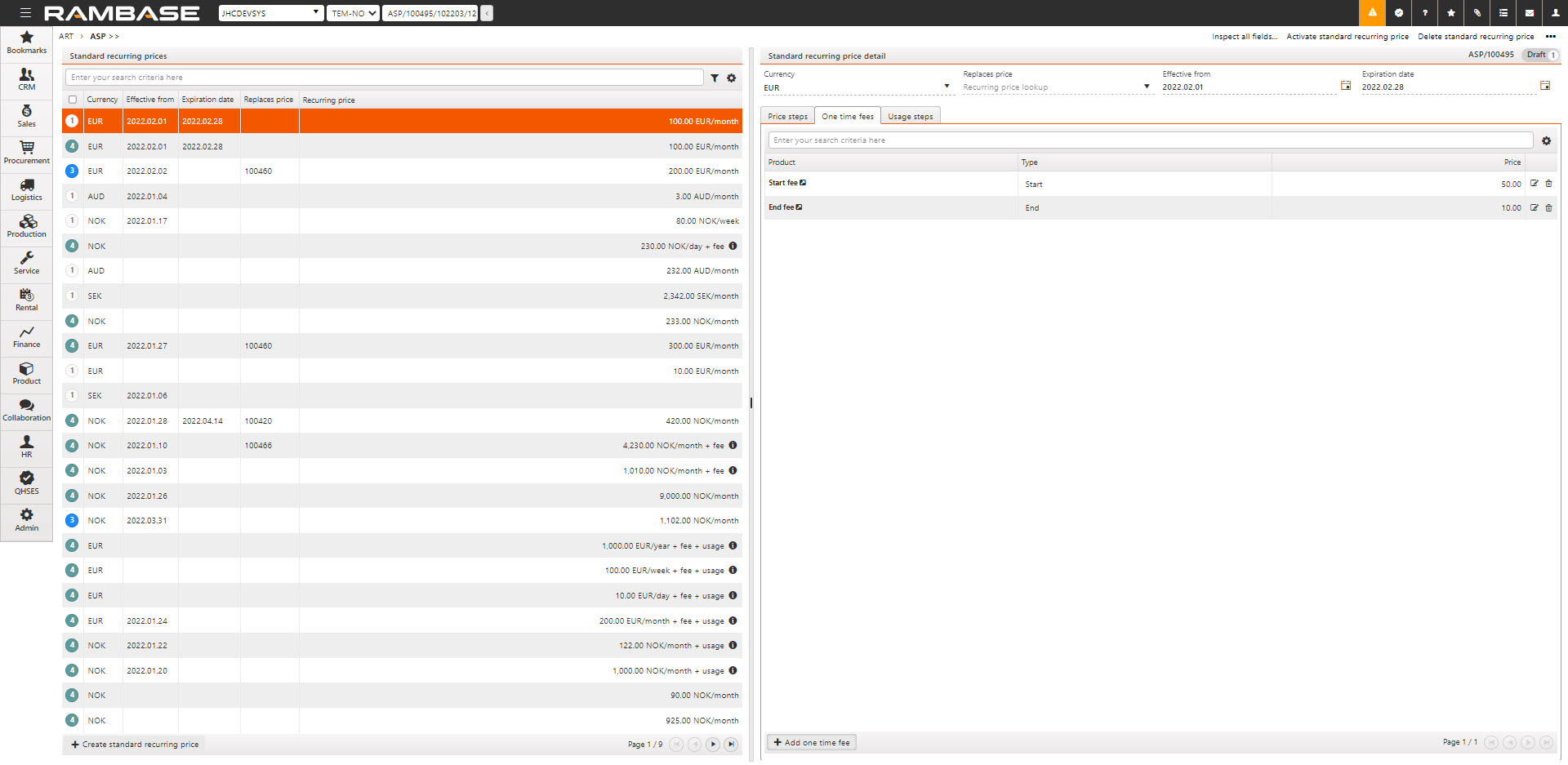Open the Logistics module icon

click(26, 189)
